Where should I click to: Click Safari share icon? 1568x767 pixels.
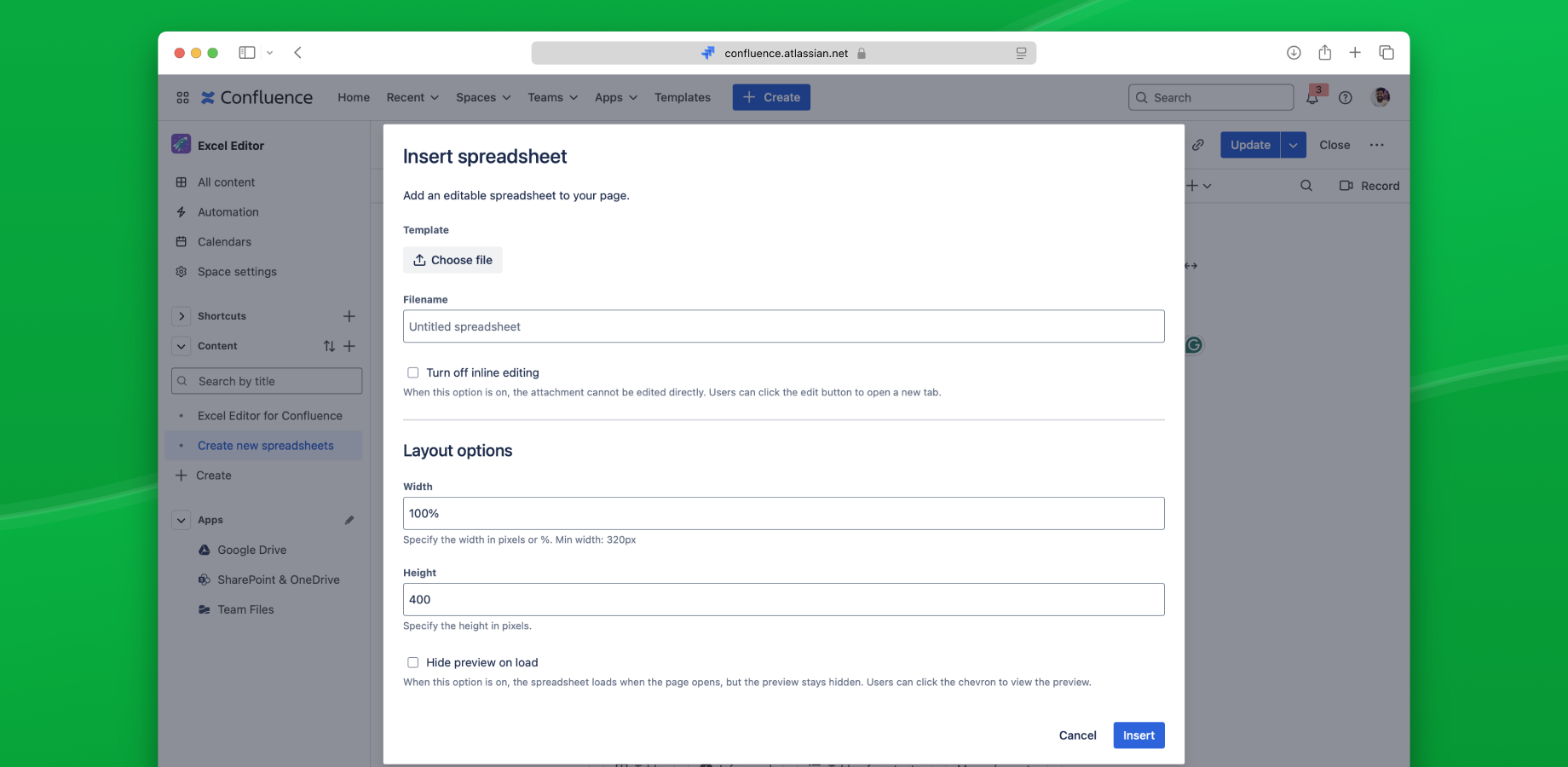click(x=1324, y=53)
